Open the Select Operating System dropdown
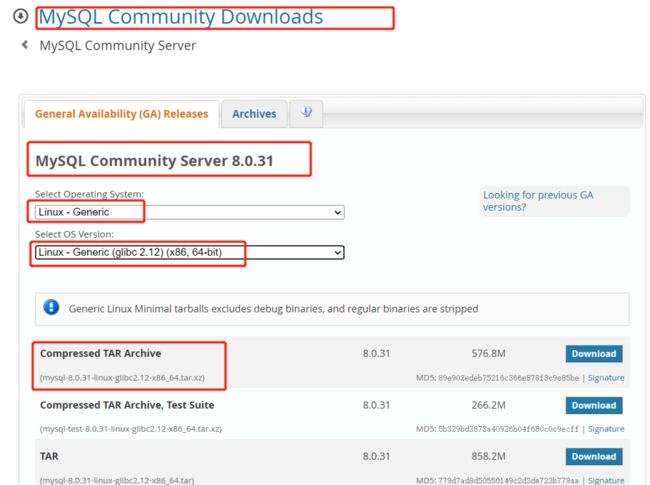The width and height of the screenshot is (650, 485). pyautogui.click(x=189, y=212)
